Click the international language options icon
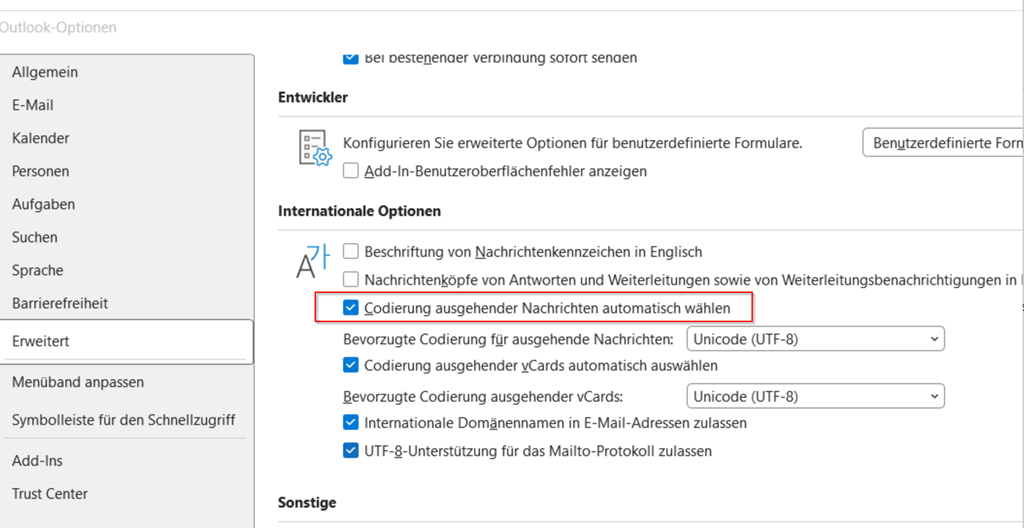The height and width of the screenshot is (528, 1024). tap(311, 260)
